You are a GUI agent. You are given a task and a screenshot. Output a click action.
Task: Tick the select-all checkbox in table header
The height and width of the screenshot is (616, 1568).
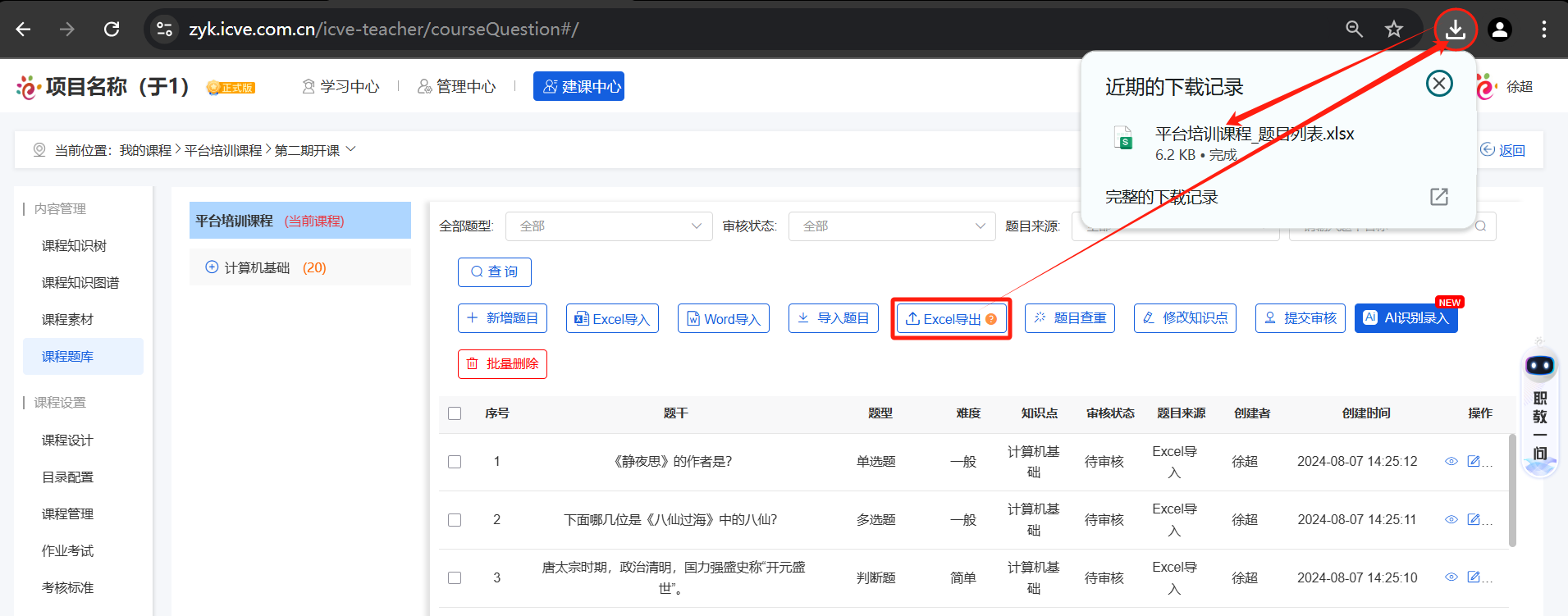point(455,413)
